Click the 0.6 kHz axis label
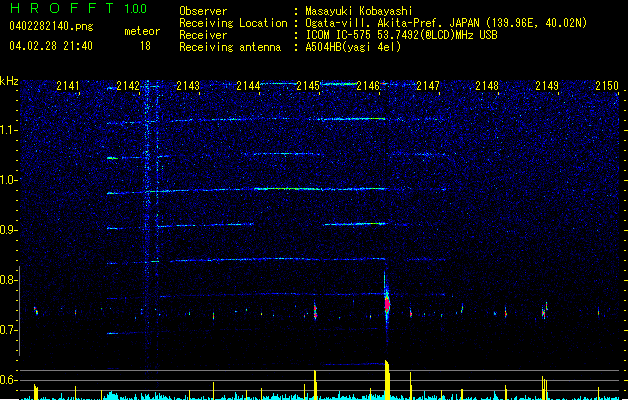The image size is (629, 400). tap(9, 380)
